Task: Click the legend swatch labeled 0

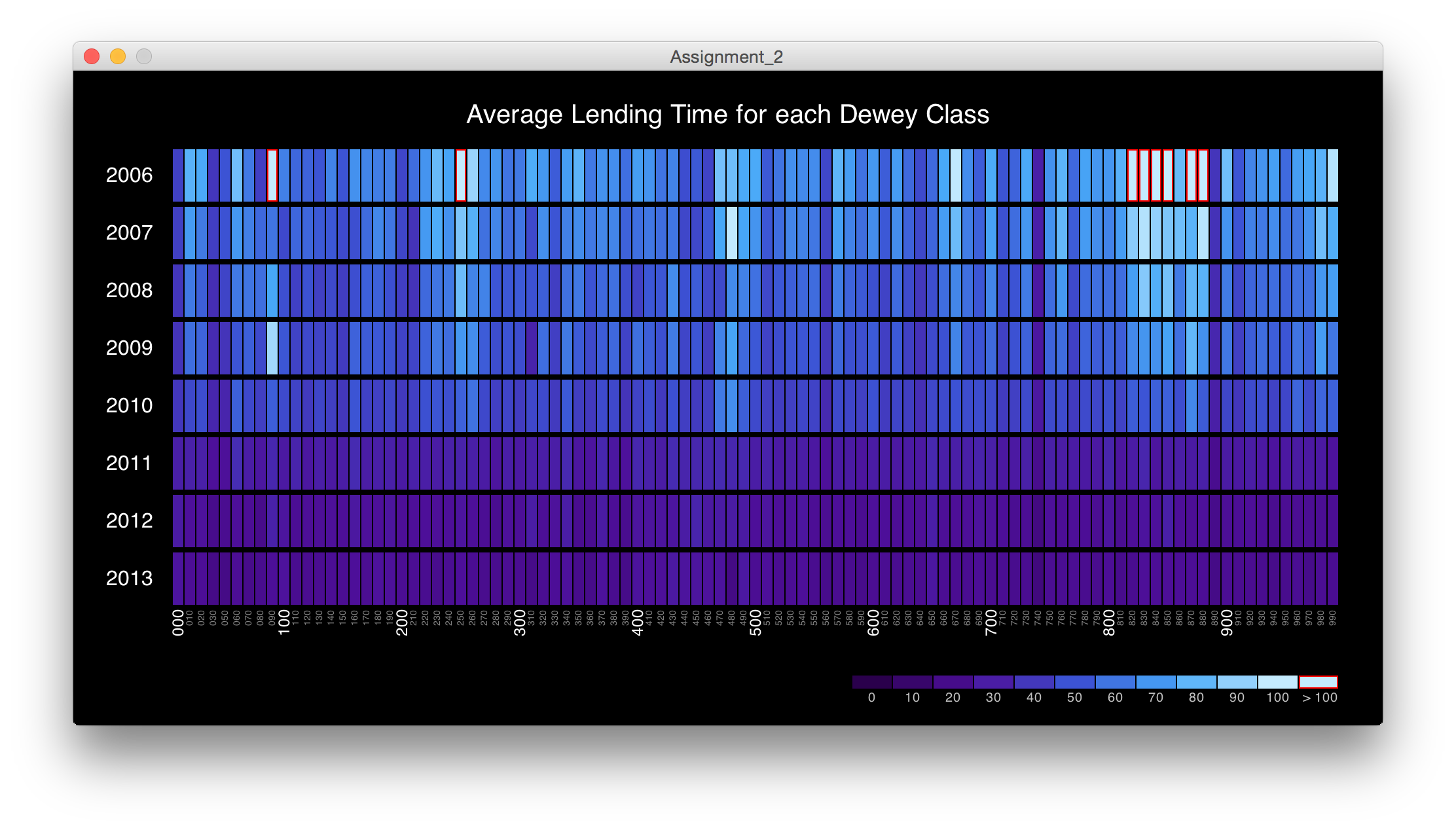Action: click(x=872, y=682)
